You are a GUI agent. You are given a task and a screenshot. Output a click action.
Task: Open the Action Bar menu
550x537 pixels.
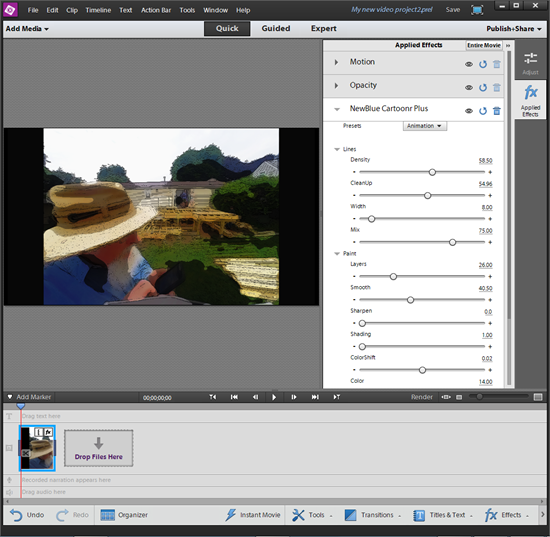[x=156, y=10]
